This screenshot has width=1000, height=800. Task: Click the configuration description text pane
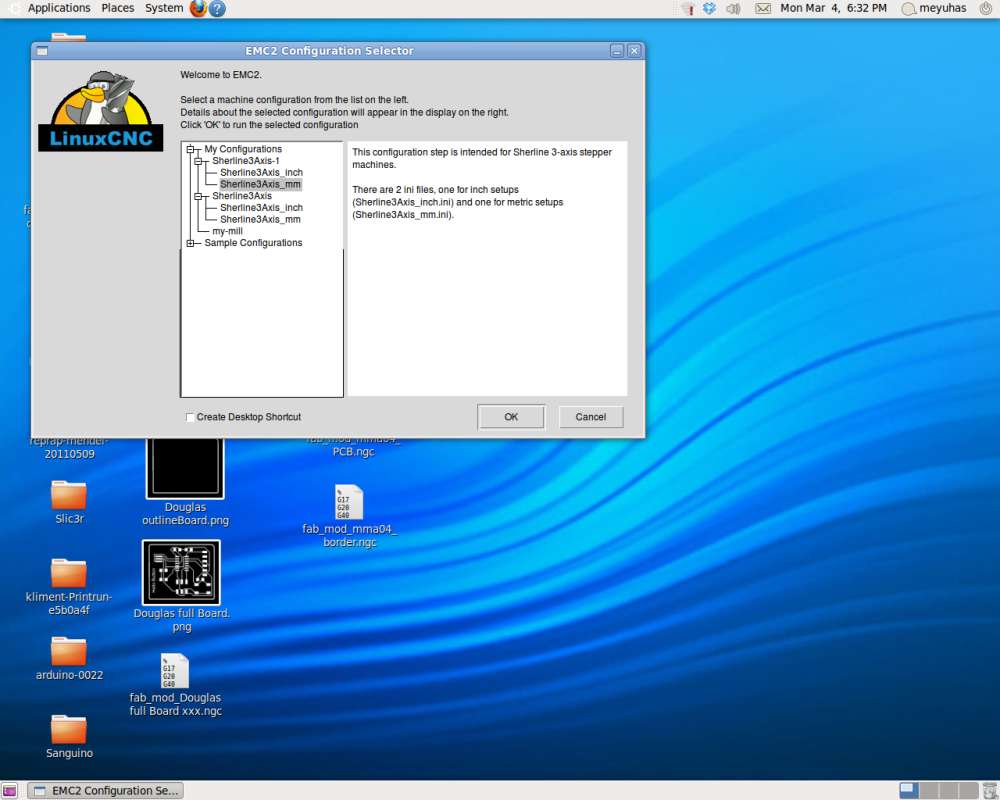tap(487, 269)
